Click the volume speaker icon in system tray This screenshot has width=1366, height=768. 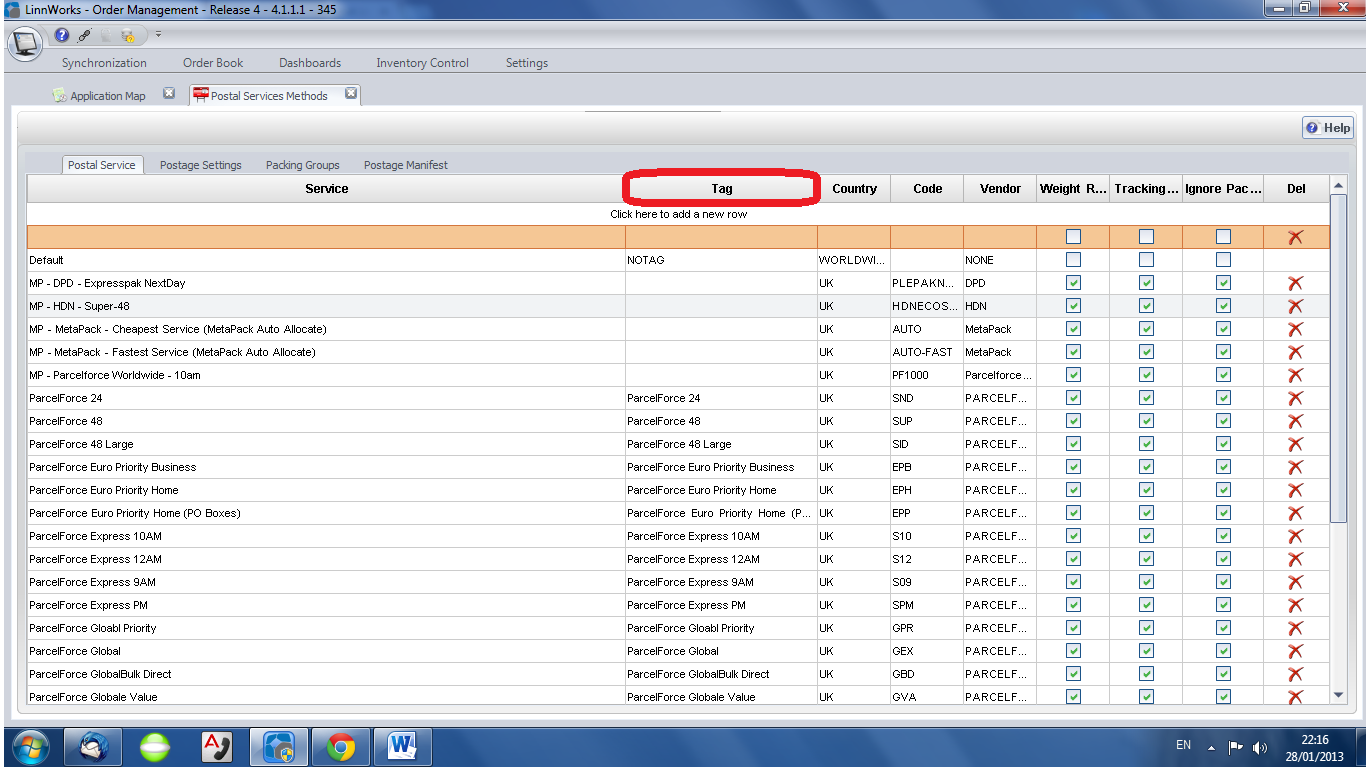point(1260,747)
